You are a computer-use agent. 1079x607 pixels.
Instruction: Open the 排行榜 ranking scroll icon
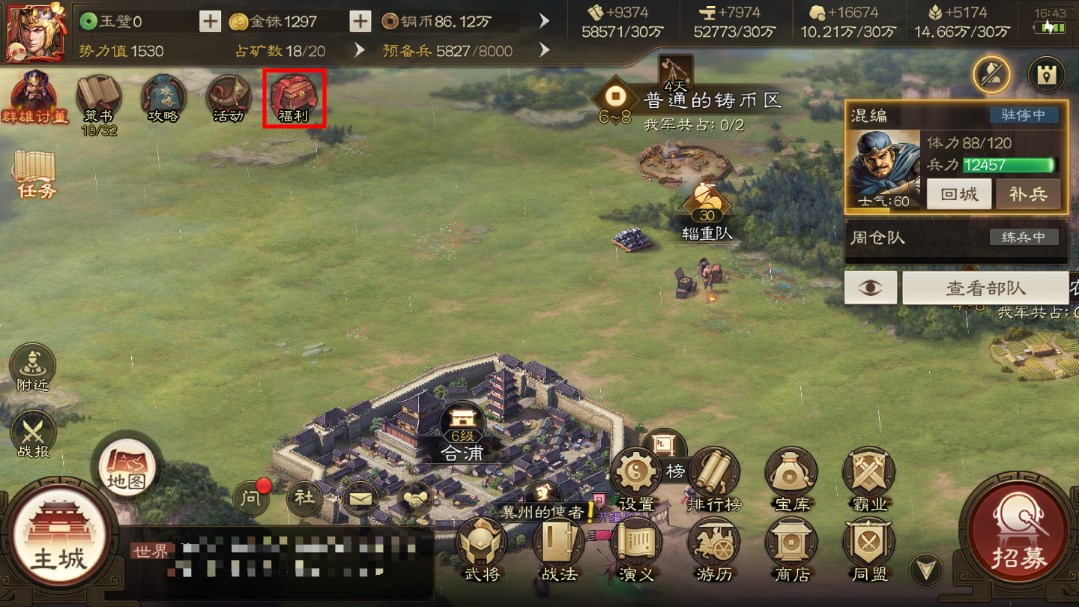[x=714, y=480]
